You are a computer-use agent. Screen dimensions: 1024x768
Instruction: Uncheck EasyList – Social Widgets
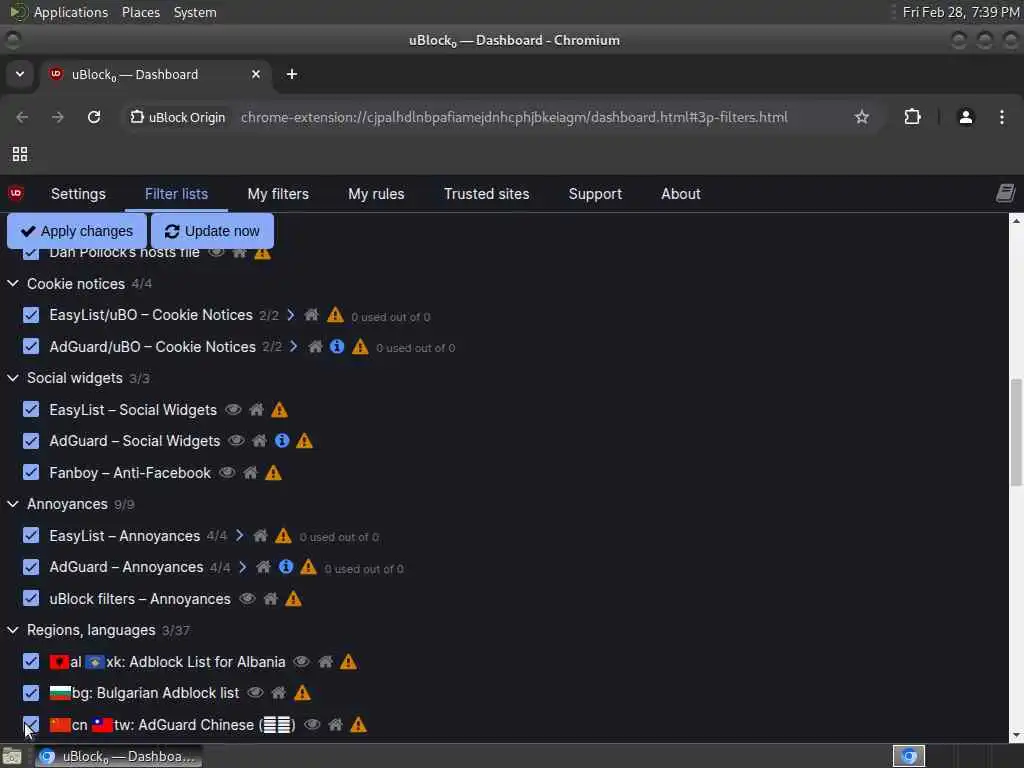tap(31, 409)
